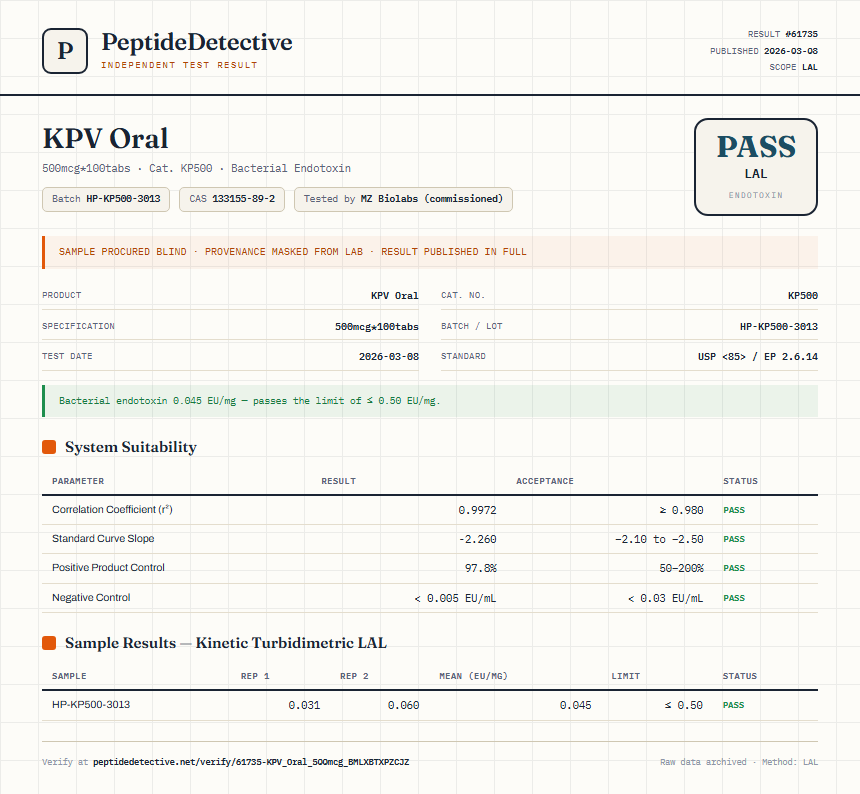Click PASS status for Negative Control
The height and width of the screenshot is (794, 860).
tap(734, 599)
